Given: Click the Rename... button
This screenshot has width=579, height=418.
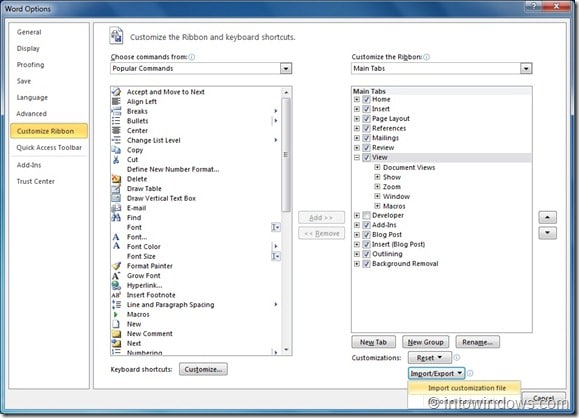Looking at the screenshot, I should 477,342.
